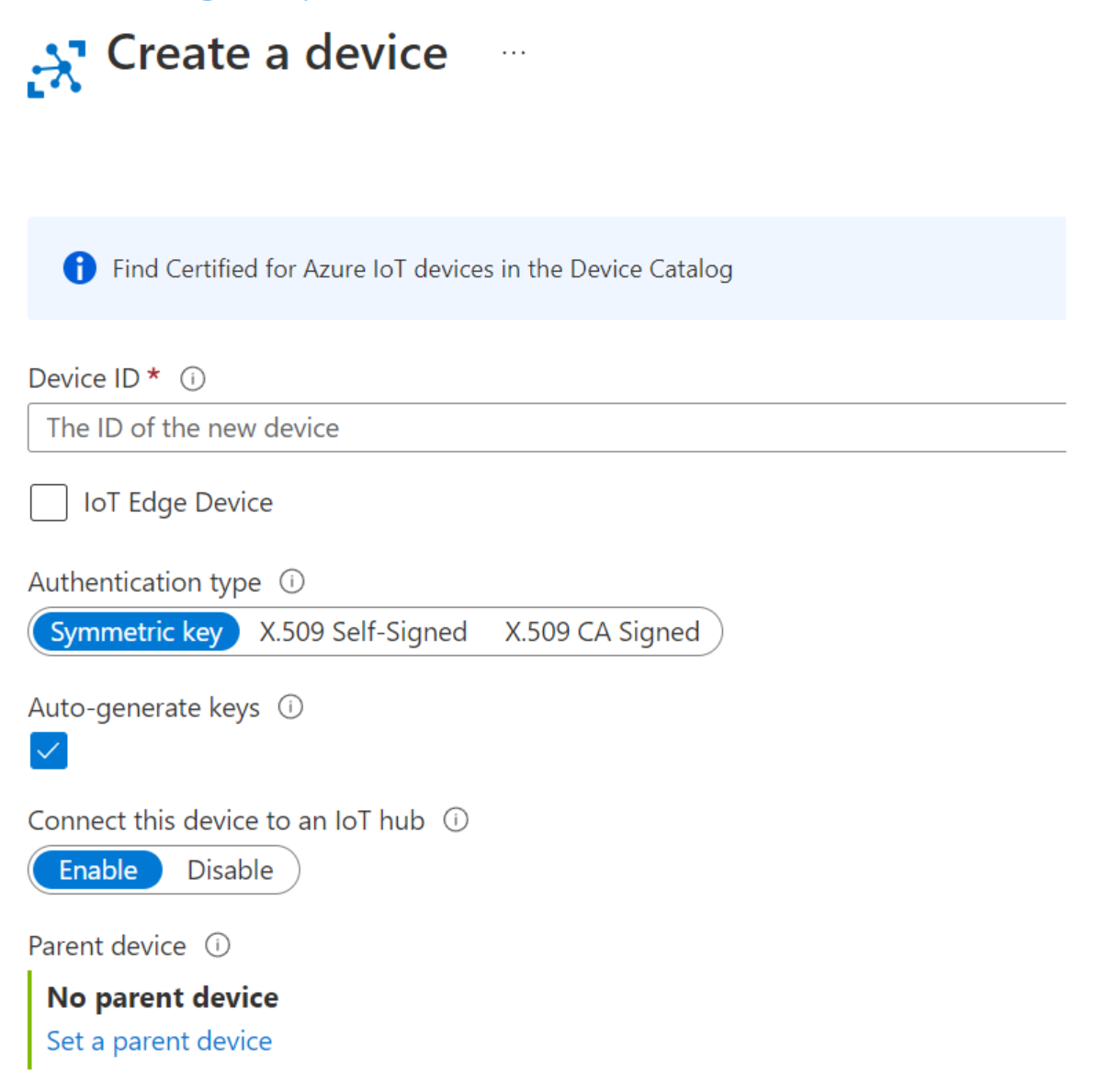Select X.509 CA Signed authentication

[x=602, y=632]
